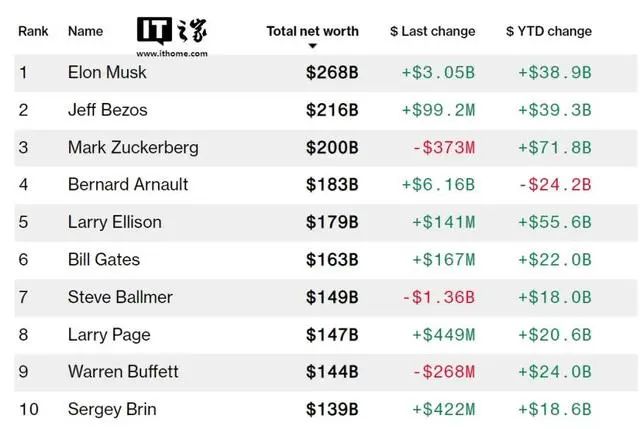Sort by the Rank column header

[x=33, y=31]
